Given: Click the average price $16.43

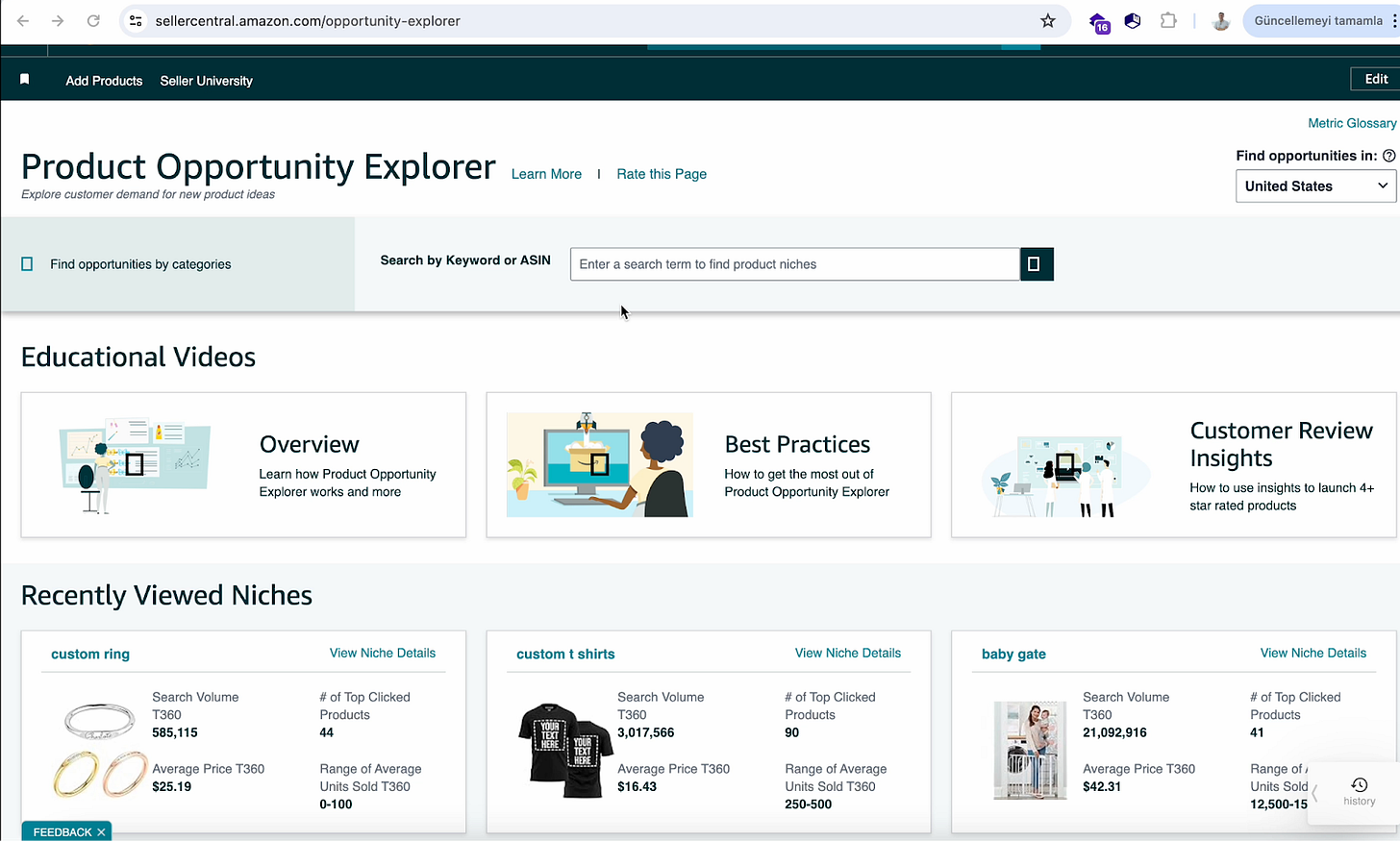Looking at the screenshot, I should (x=637, y=786).
